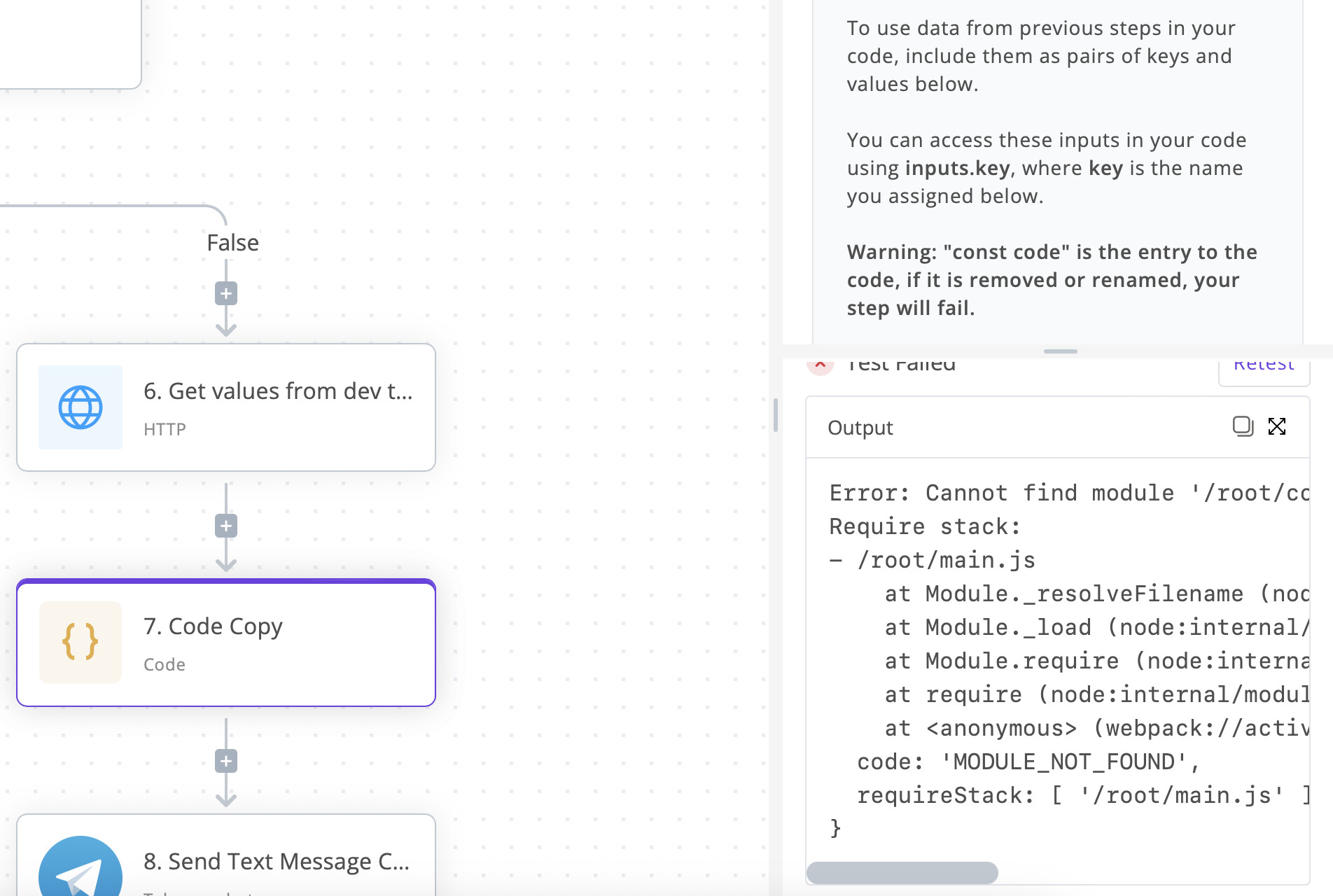1333x896 pixels.
Task: Copy the output with the copy icon
Action: point(1242,426)
